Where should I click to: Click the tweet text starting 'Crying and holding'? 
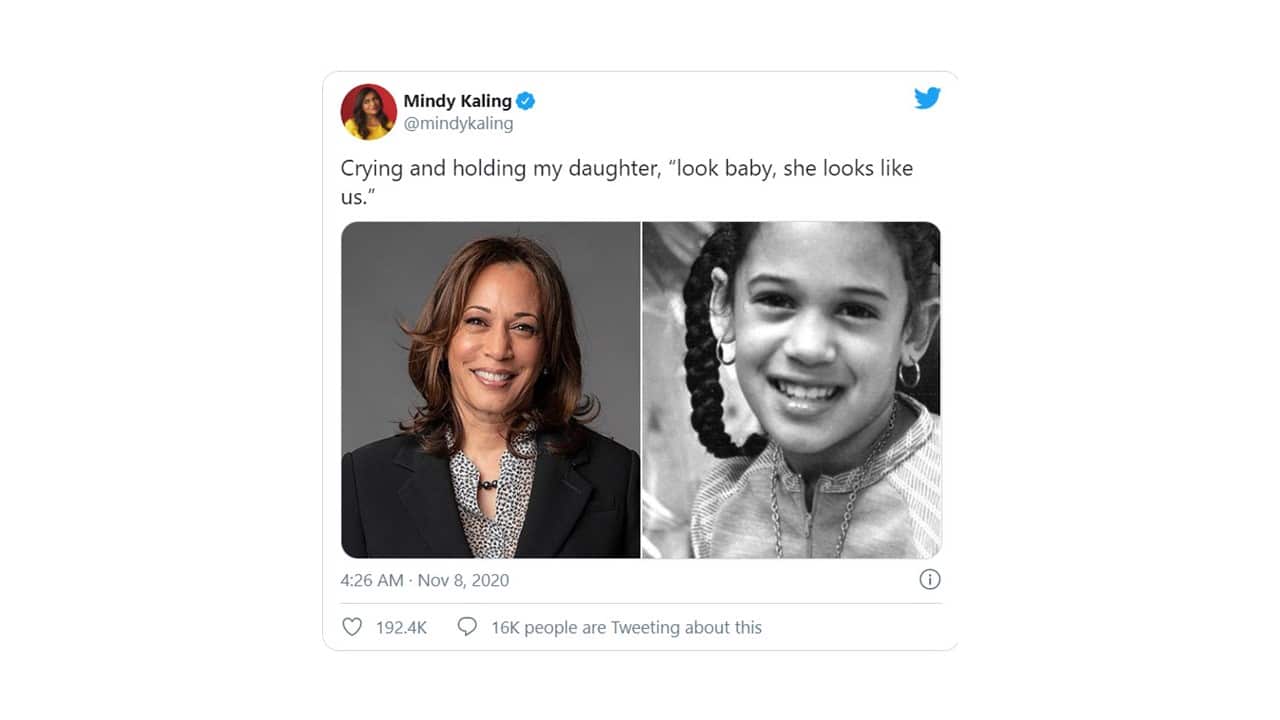pos(626,168)
